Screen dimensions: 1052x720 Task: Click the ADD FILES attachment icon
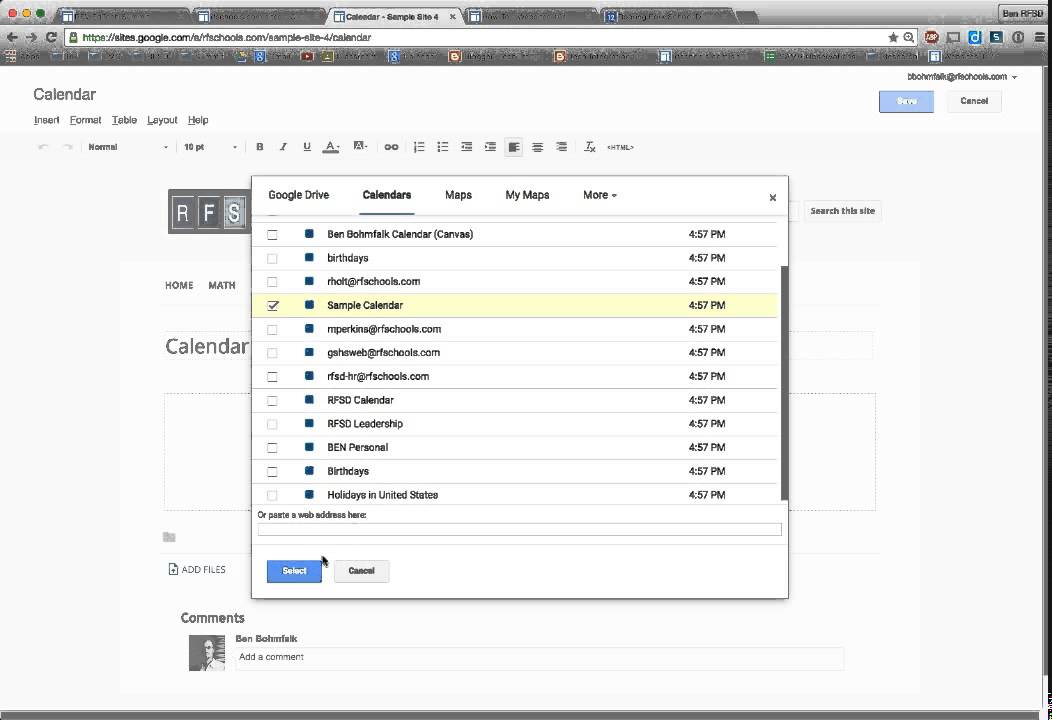tap(173, 569)
